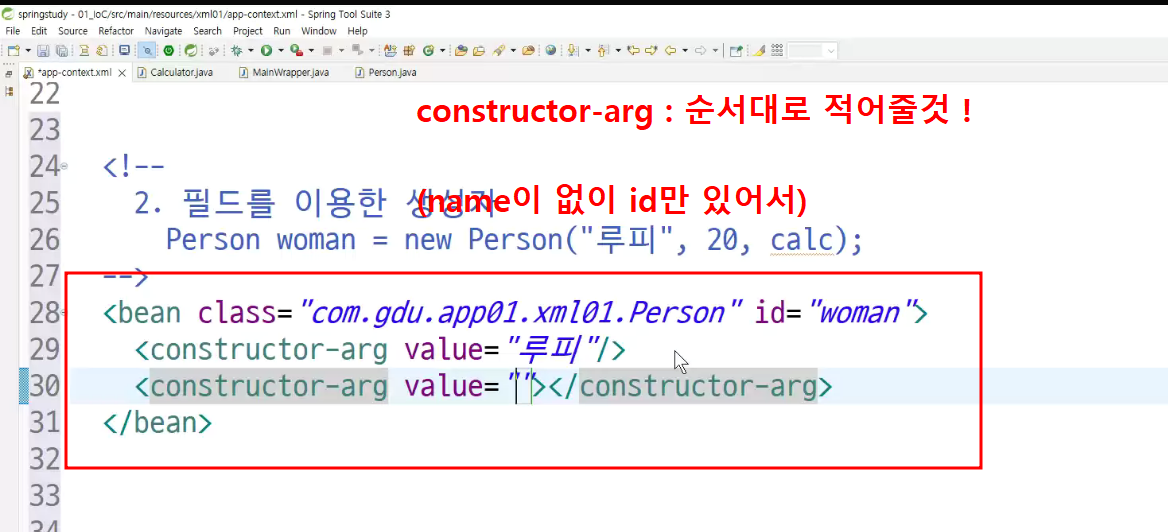
Task: Open the File menu
Action: pos(13,31)
